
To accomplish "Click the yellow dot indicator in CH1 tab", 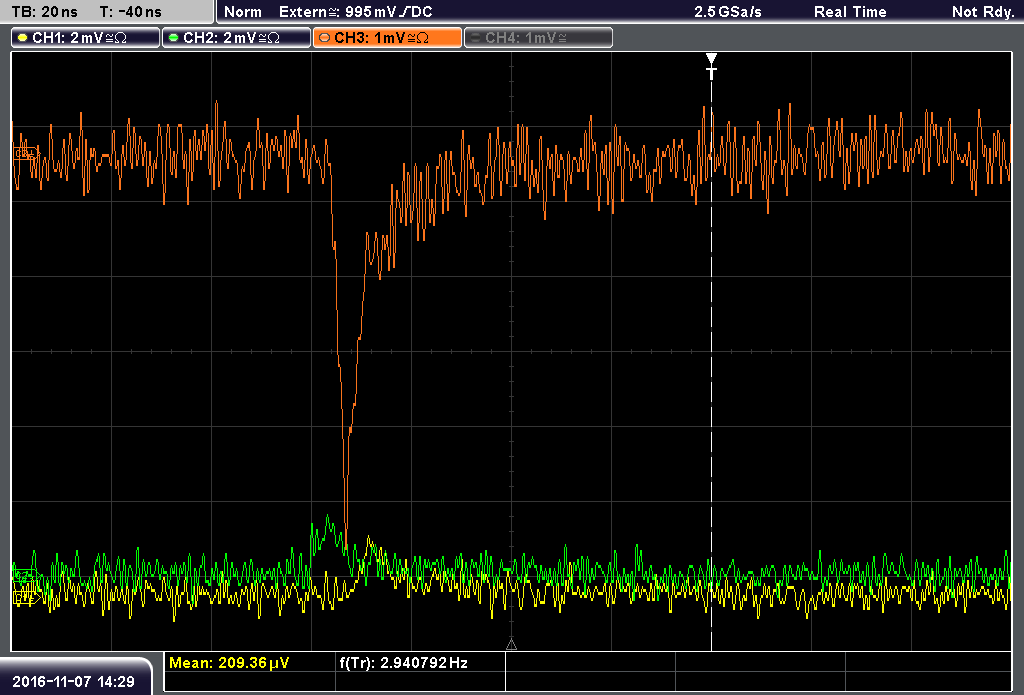I will [x=23, y=38].
